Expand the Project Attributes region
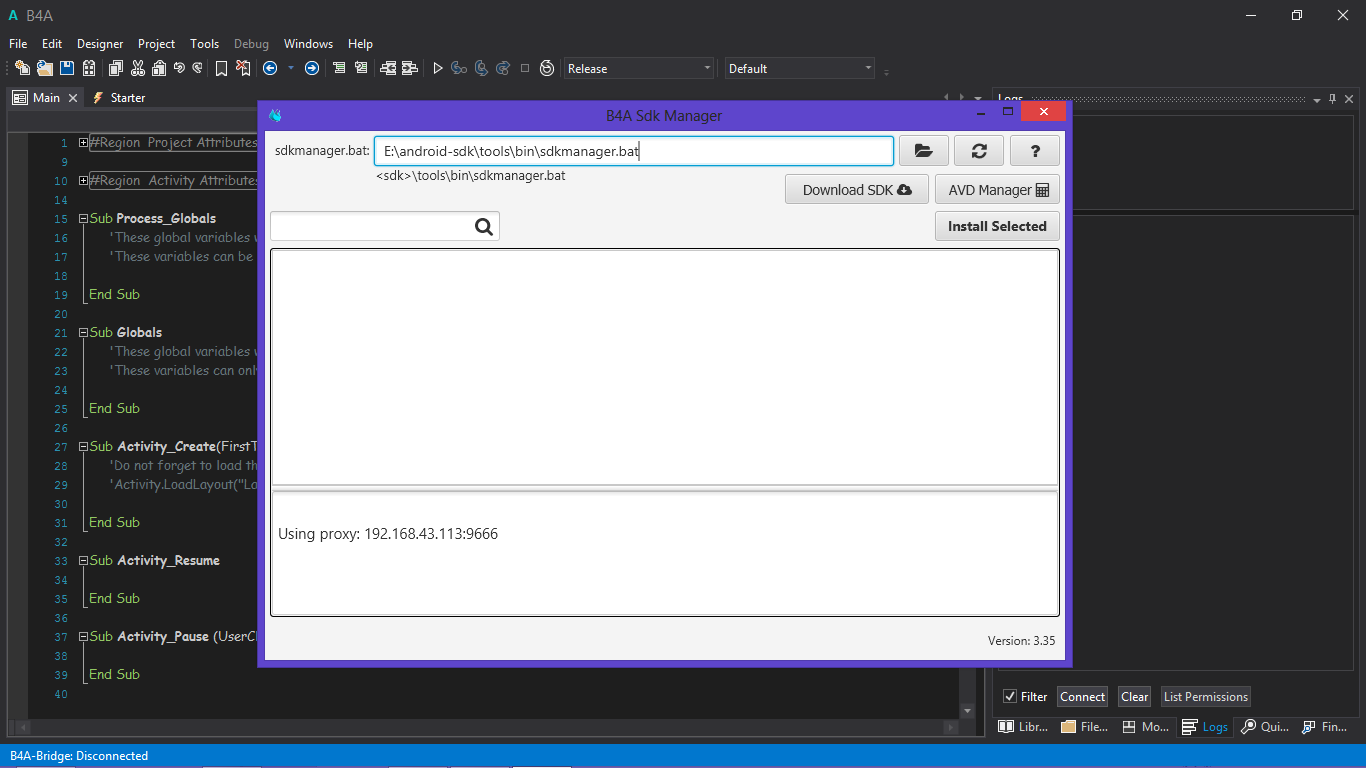The width and height of the screenshot is (1366, 768). click(x=83, y=143)
